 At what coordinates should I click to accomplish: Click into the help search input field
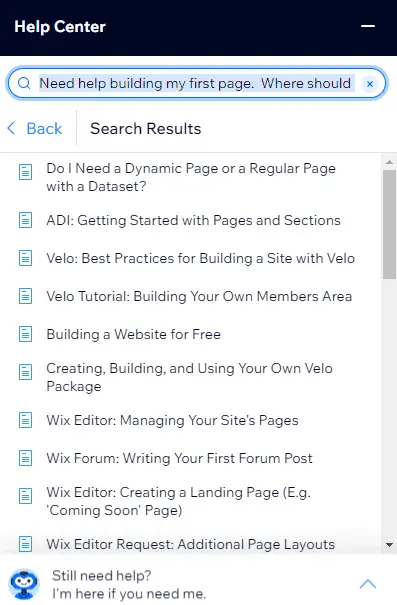(x=197, y=83)
